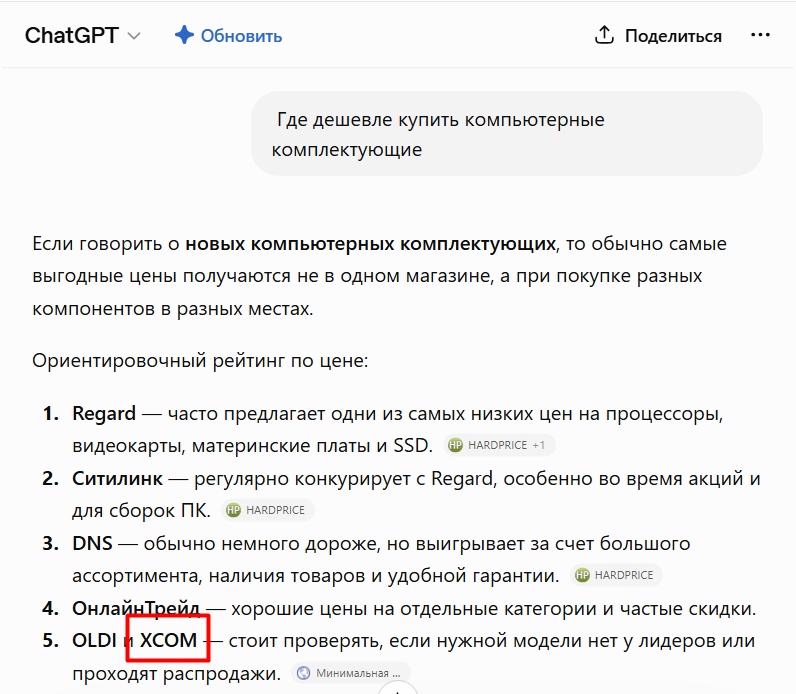Click the HP icon in the Regard citation
796x694 pixels.
pyautogui.click(x=456, y=445)
